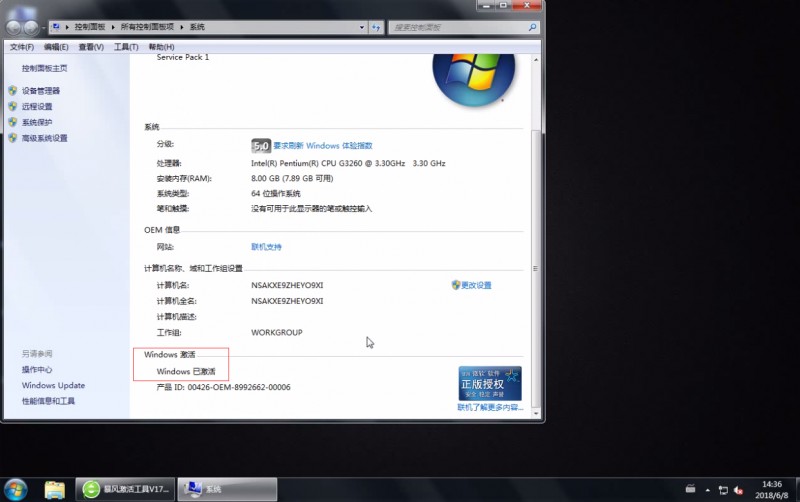Open 联机了解更多内容 link
The width and height of the screenshot is (800, 502).
pos(490,407)
